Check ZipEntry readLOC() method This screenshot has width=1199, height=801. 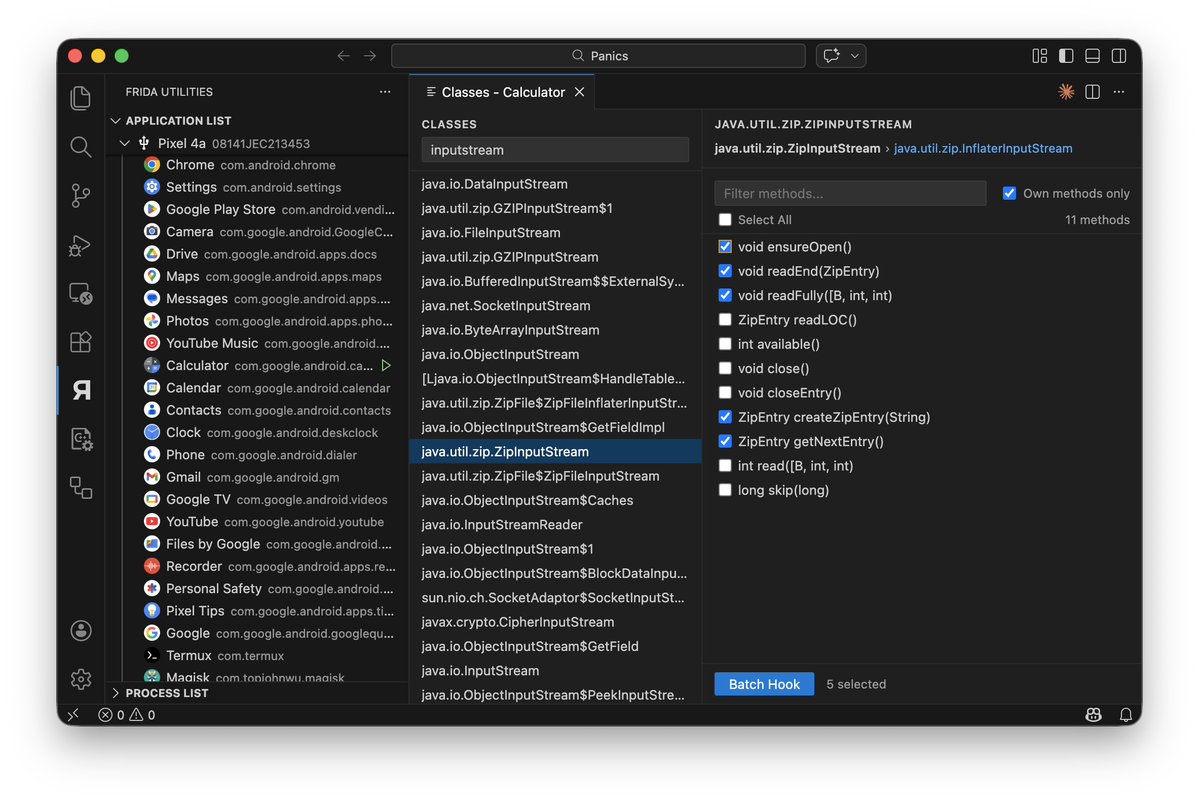click(725, 319)
